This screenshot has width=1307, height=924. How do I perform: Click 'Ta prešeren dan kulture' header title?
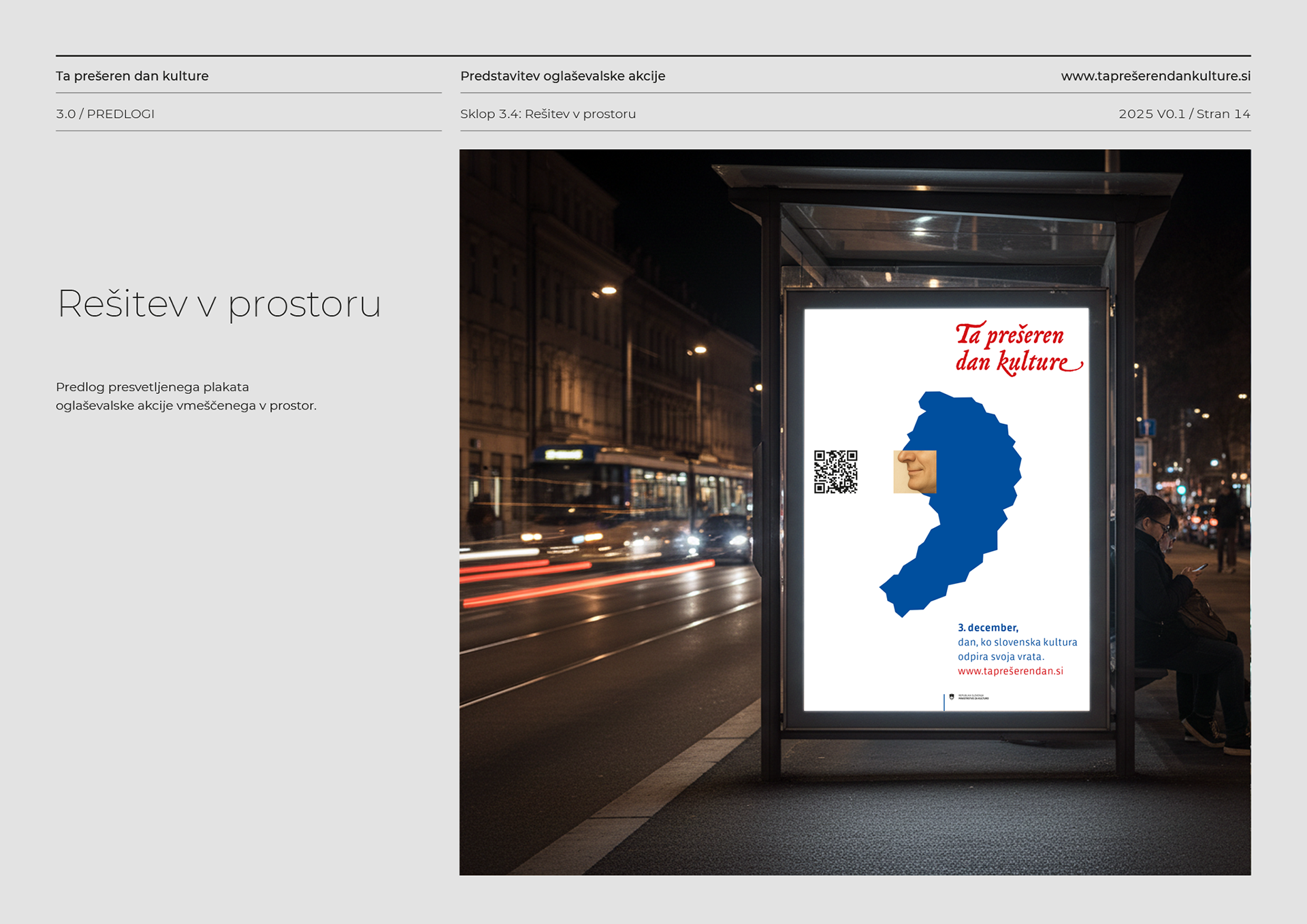tap(132, 76)
